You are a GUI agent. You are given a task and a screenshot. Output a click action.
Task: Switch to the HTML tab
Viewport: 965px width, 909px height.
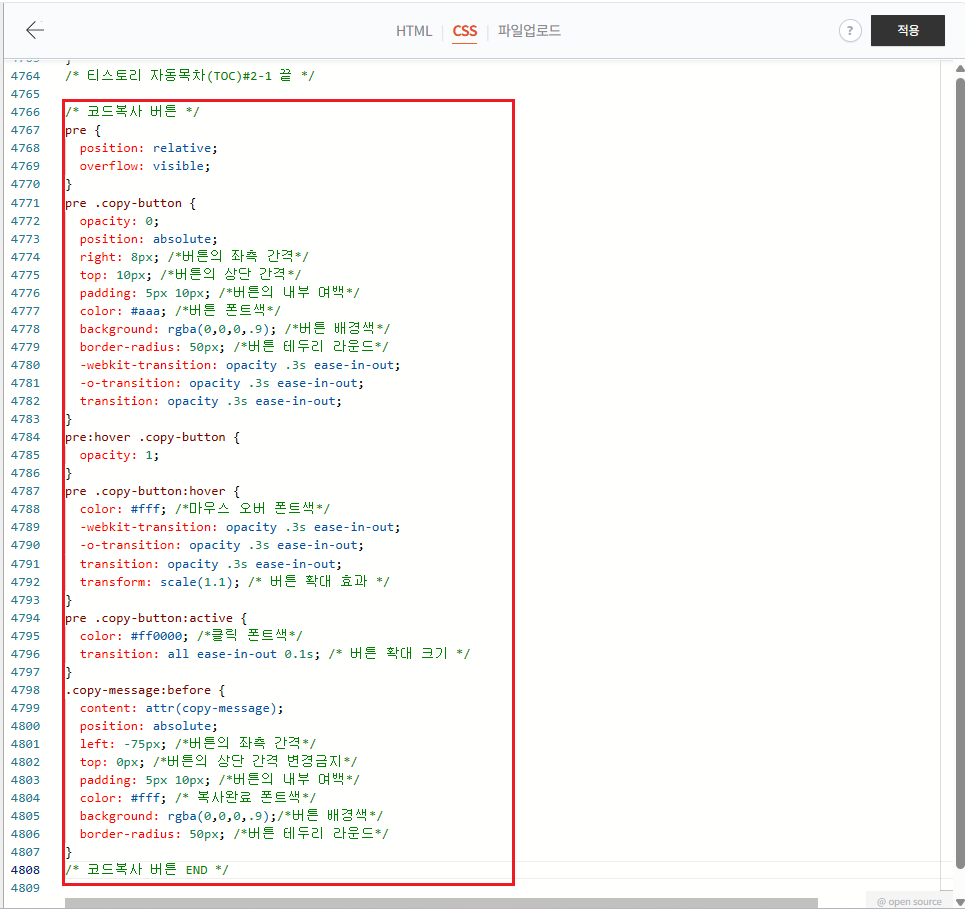pyautogui.click(x=414, y=31)
